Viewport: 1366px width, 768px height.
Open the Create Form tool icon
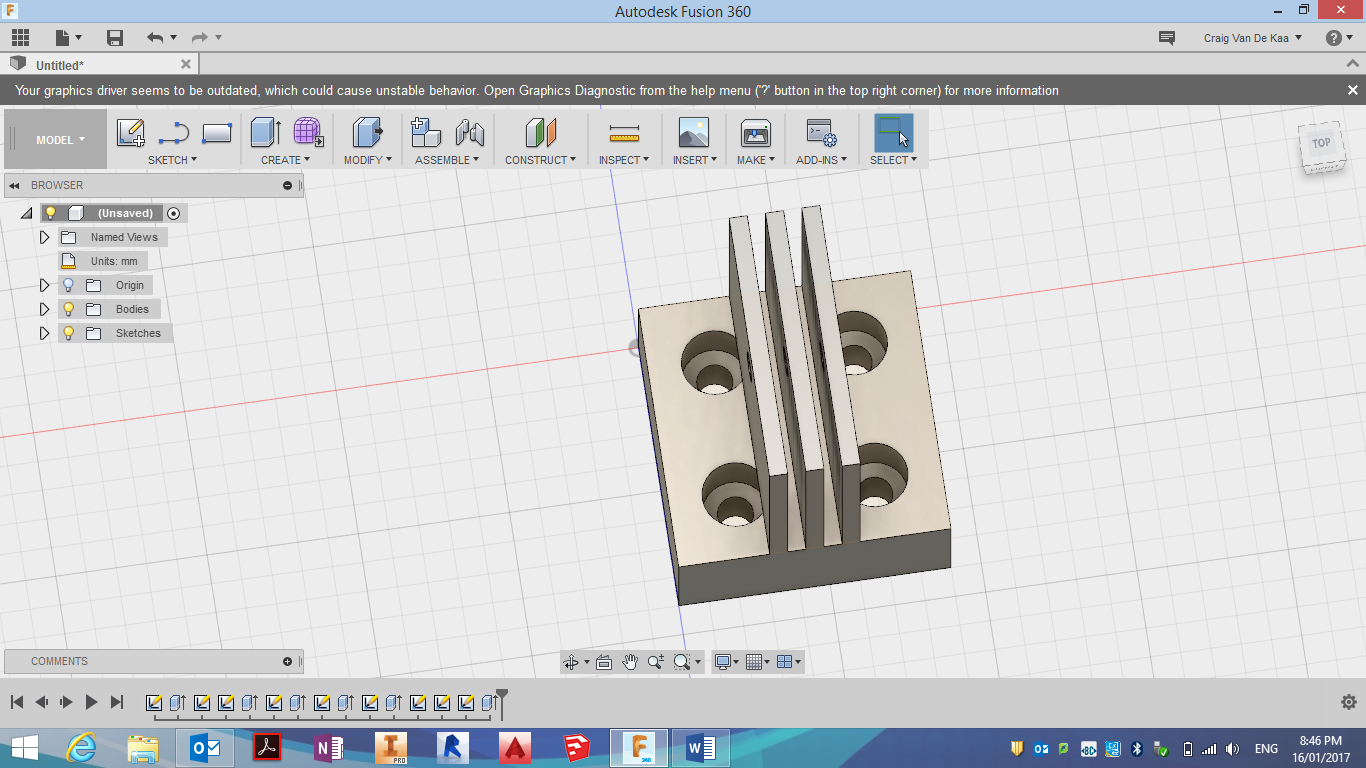coord(308,133)
